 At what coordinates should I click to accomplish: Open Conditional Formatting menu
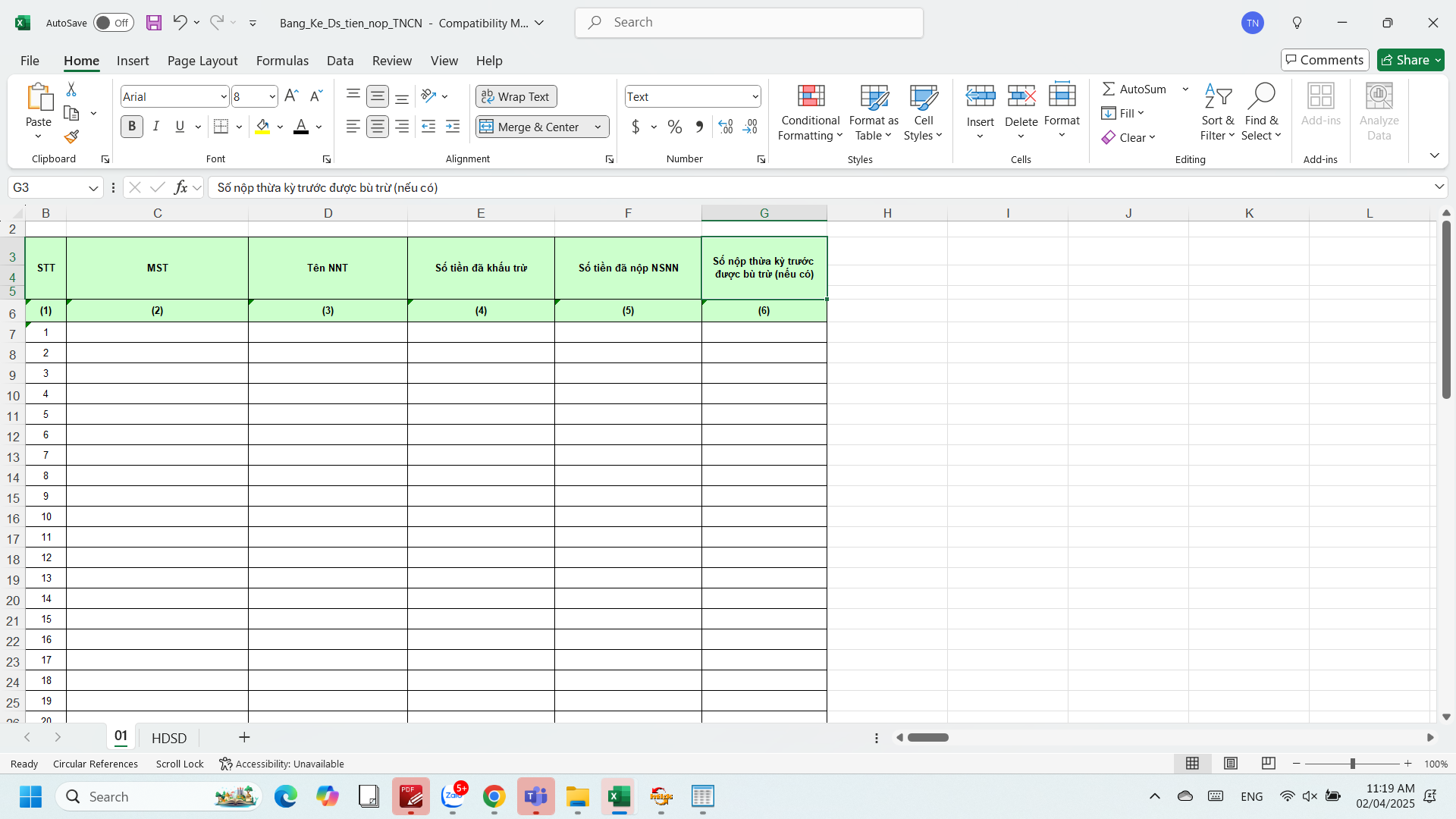coord(810,112)
